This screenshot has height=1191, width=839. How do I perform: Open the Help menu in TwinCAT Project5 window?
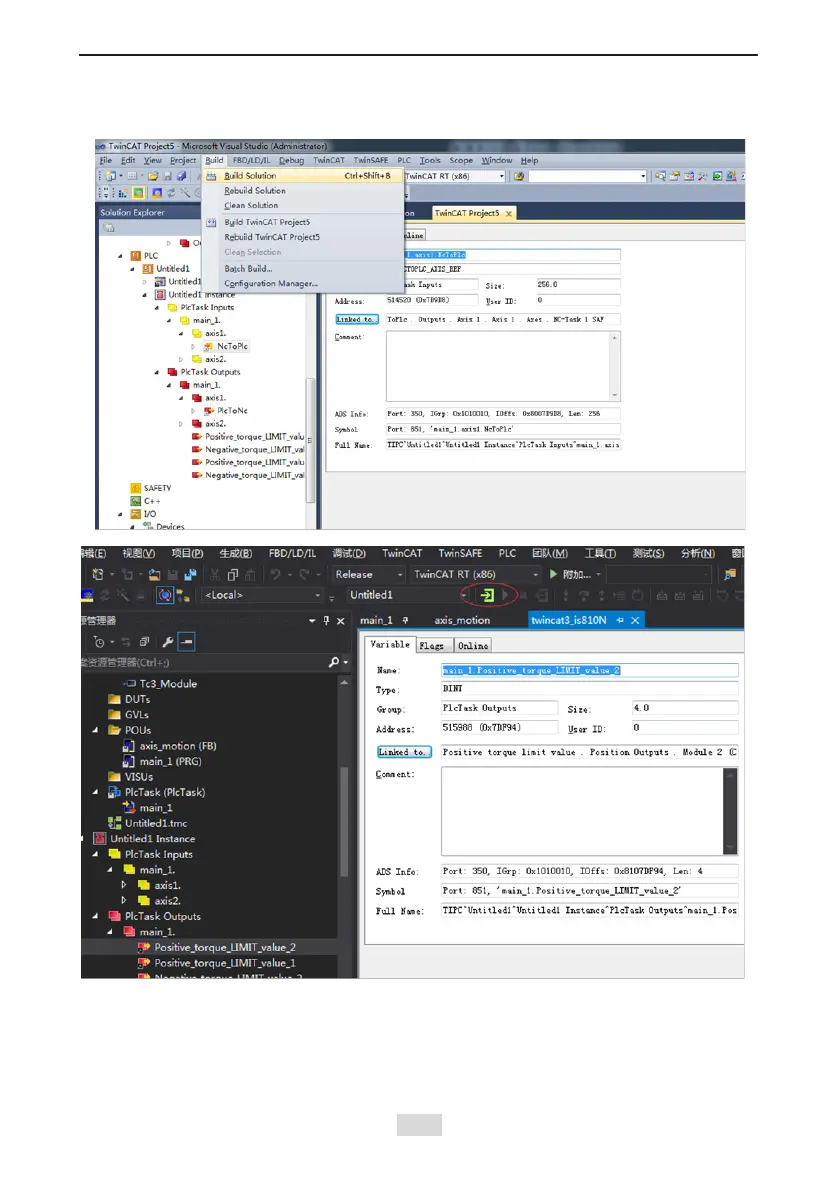point(529,160)
